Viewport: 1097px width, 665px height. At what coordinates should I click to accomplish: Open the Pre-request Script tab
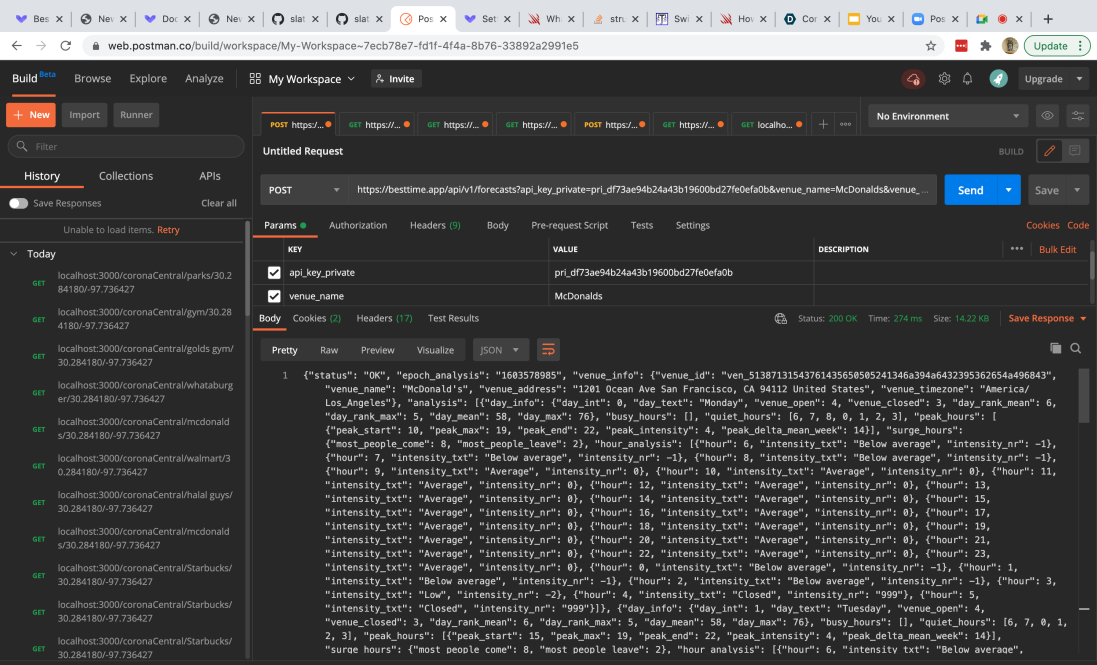(569, 225)
